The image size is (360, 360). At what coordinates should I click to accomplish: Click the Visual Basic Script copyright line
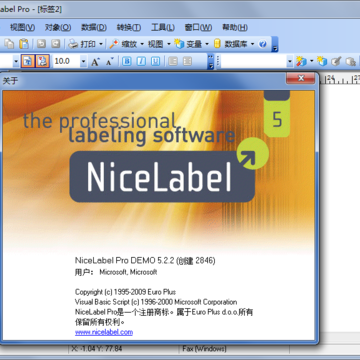[x=156, y=302]
